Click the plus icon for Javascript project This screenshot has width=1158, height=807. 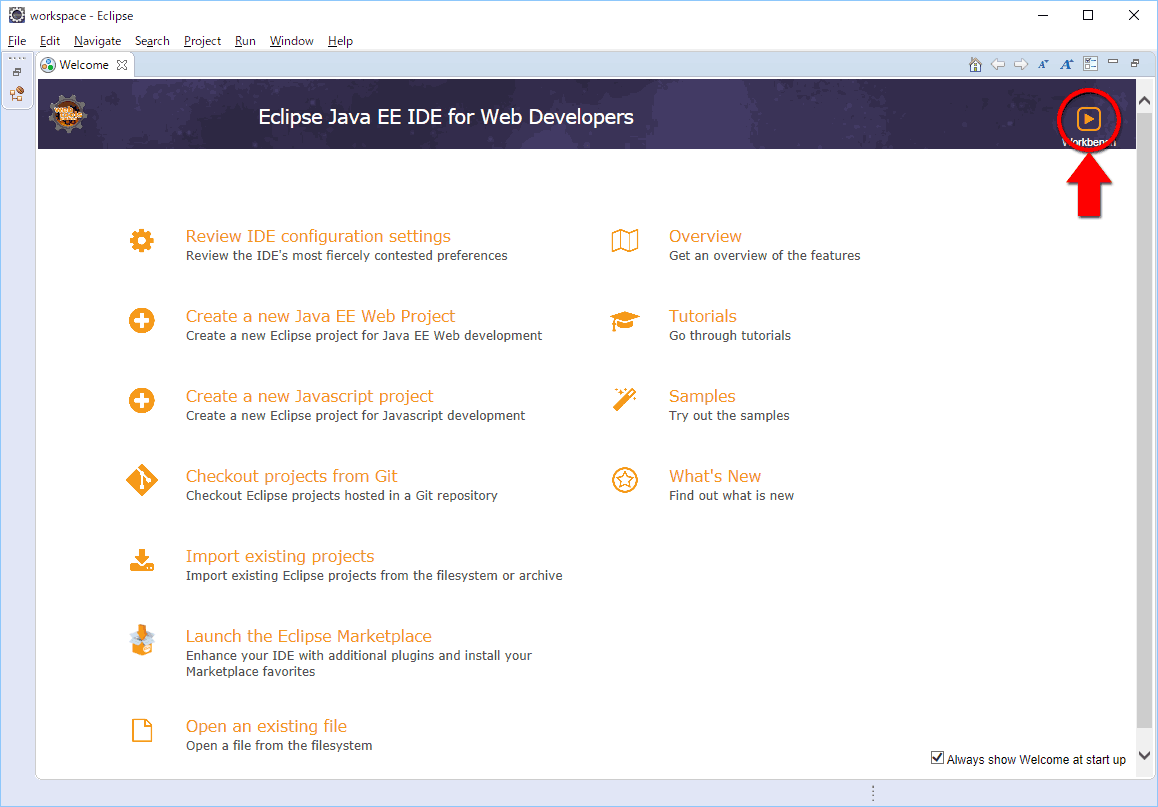tap(142, 401)
